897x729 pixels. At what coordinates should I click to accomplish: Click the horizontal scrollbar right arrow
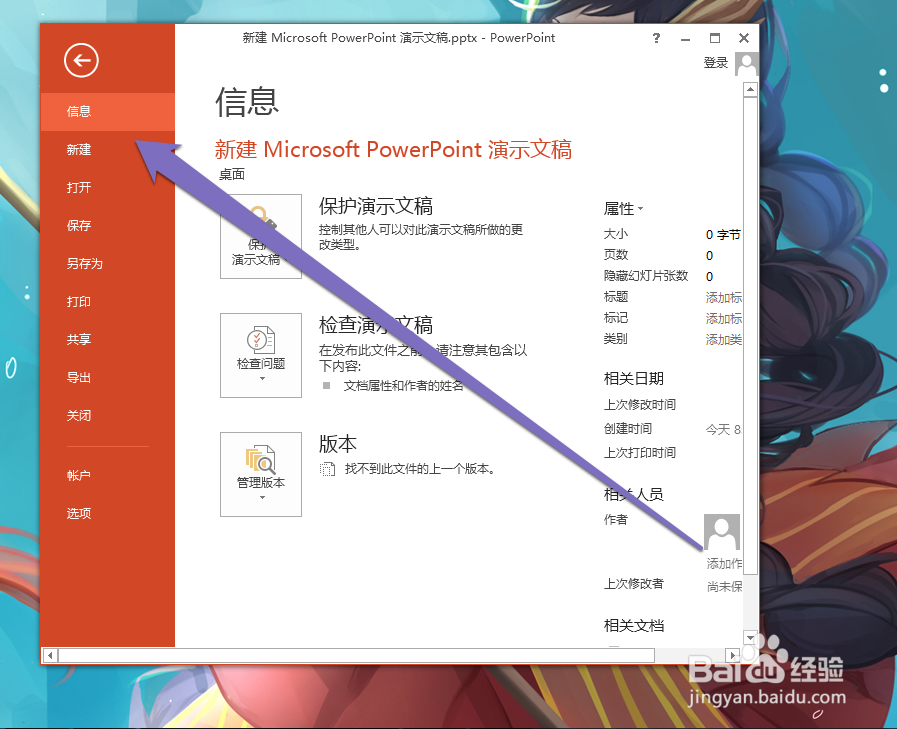[x=732, y=655]
